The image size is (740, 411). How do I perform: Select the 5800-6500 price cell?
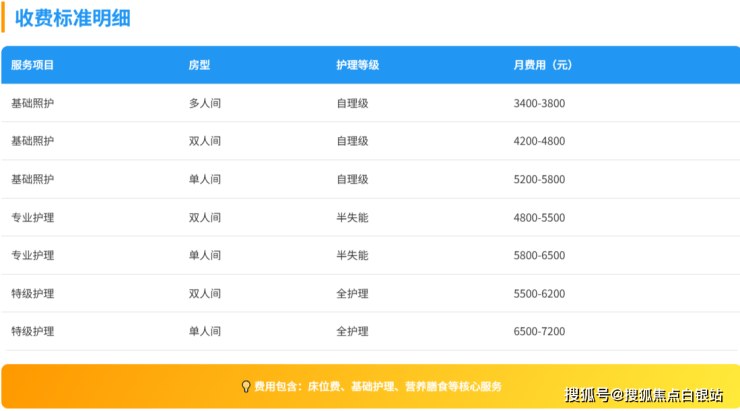coord(539,255)
